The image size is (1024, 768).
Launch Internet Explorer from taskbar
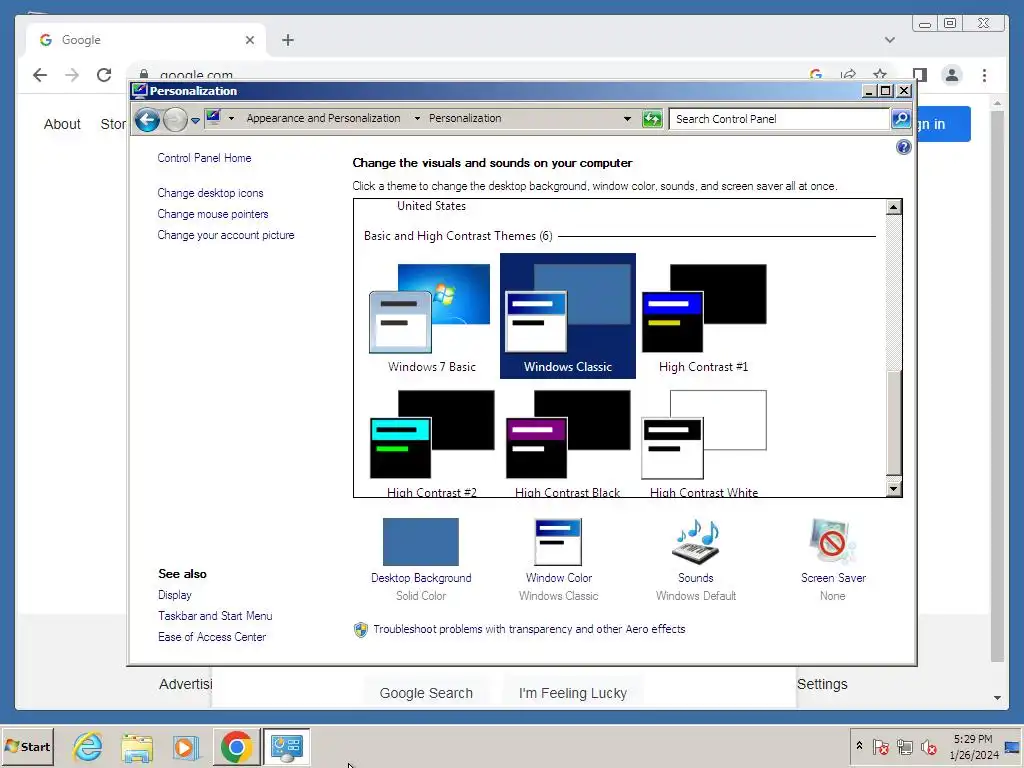tap(88, 746)
